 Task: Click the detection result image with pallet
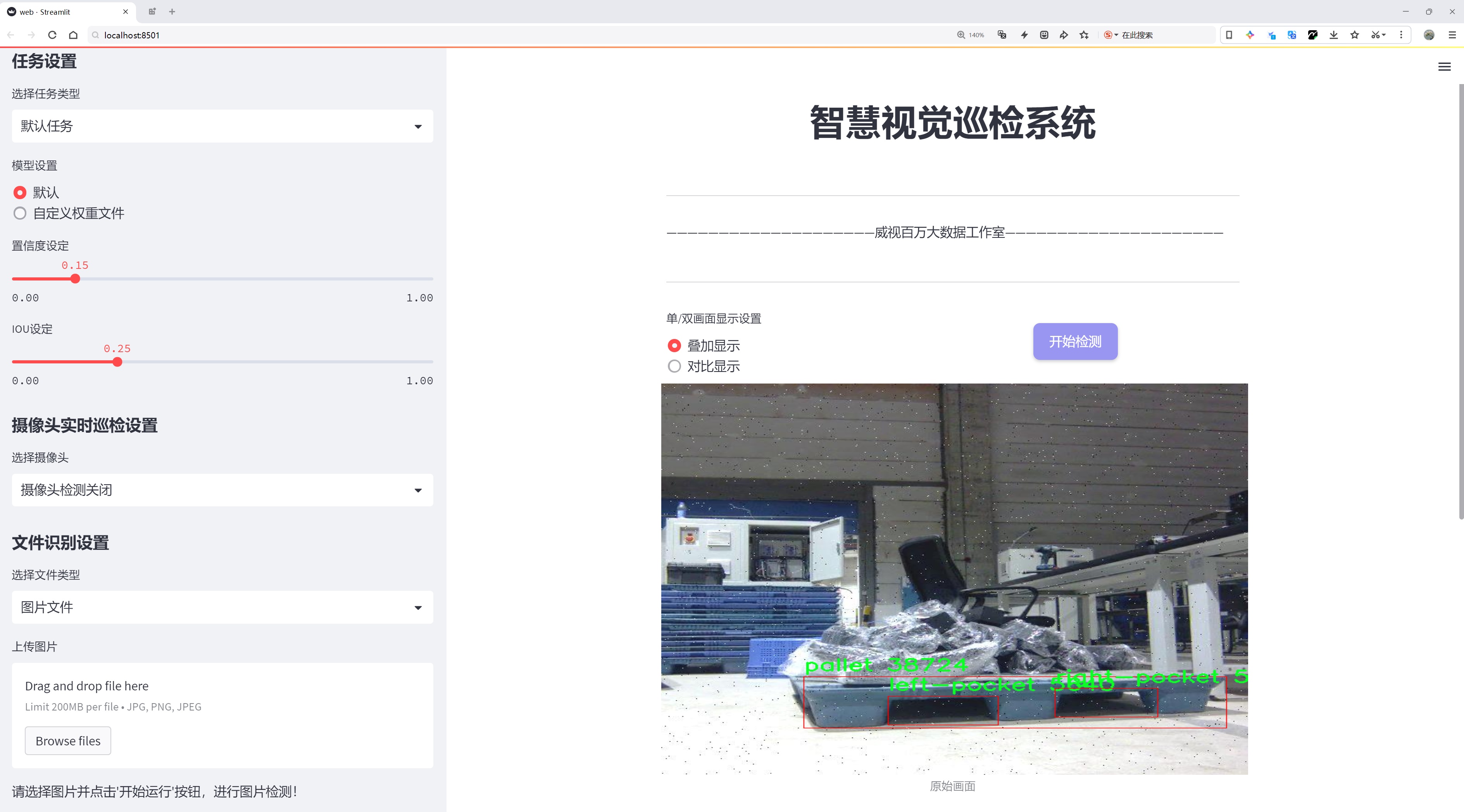click(x=954, y=579)
